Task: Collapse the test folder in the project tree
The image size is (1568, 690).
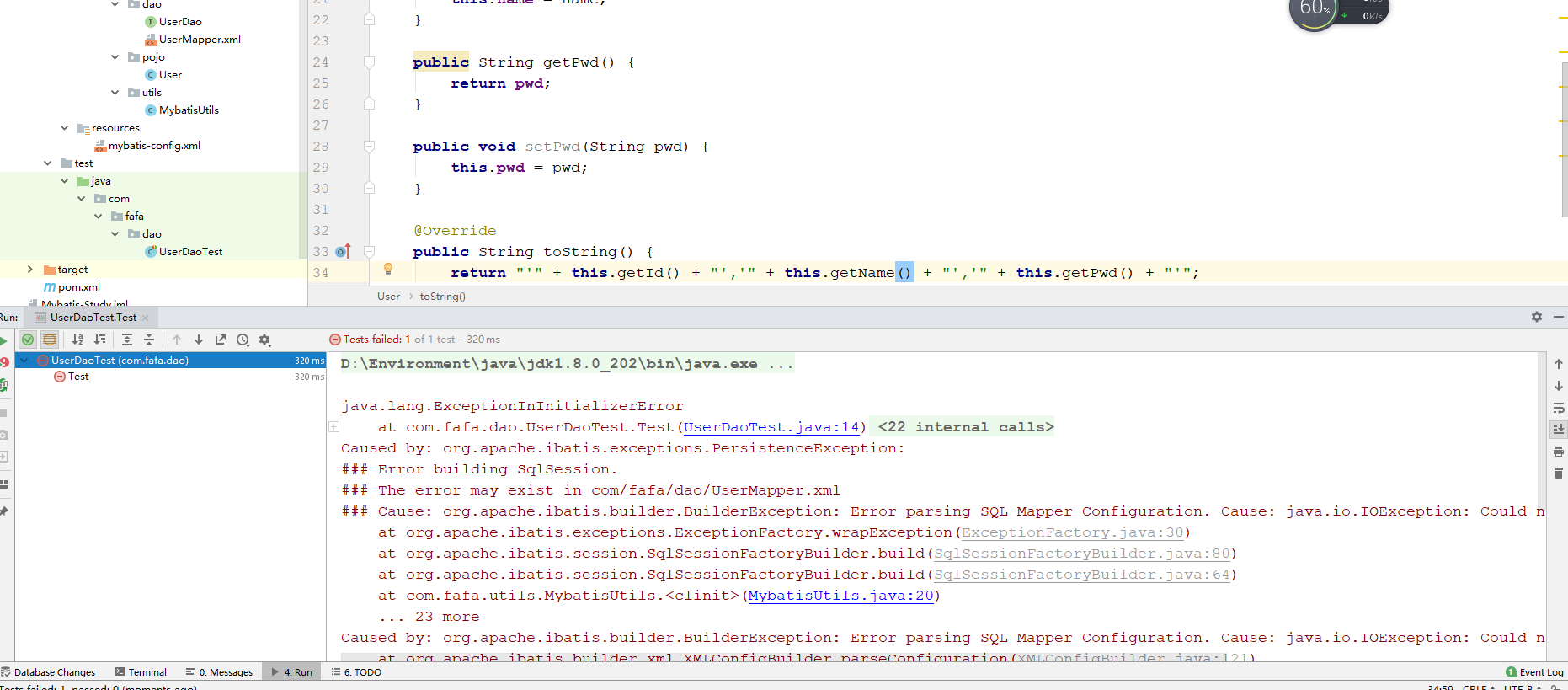Action: [47, 163]
